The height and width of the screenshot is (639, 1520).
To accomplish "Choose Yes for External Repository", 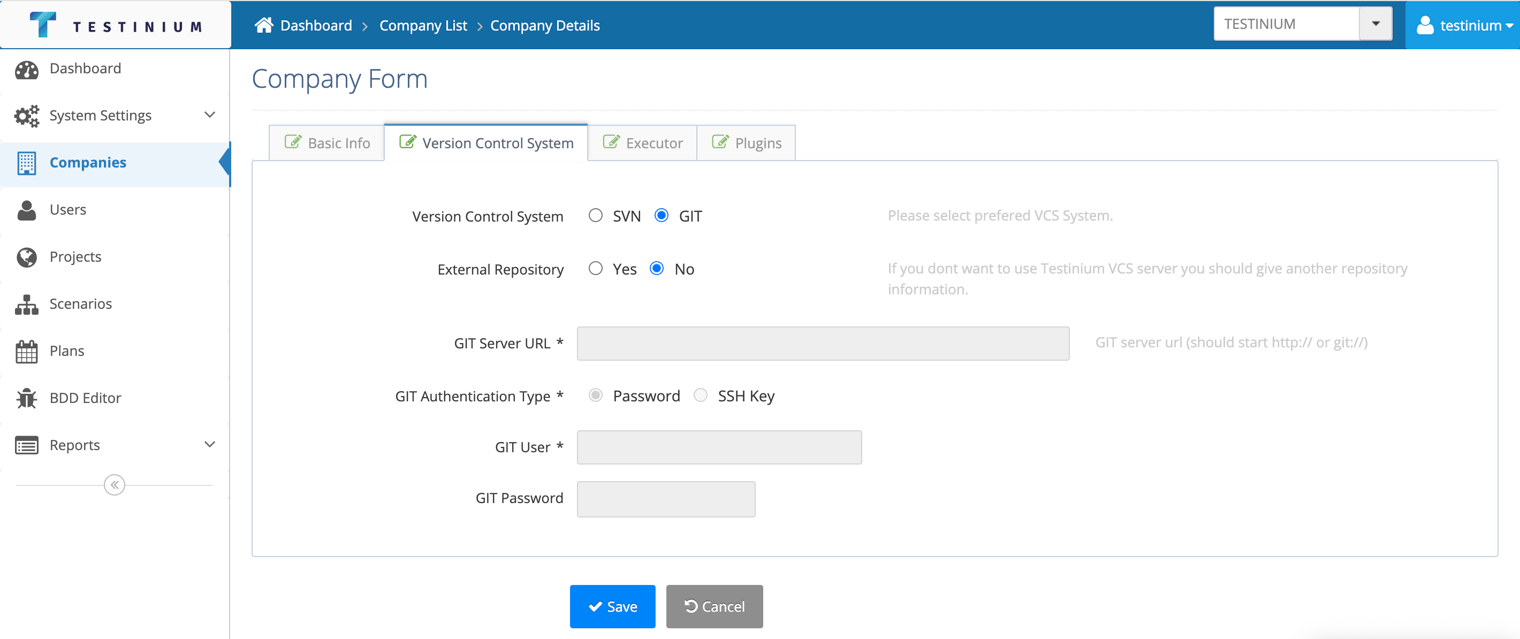I will (596, 268).
